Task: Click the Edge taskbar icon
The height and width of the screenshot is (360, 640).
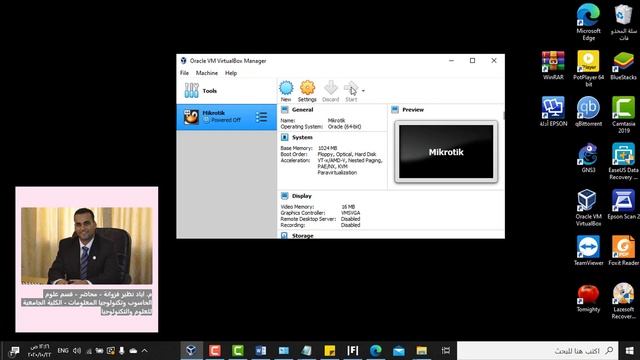Action: (376, 350)
